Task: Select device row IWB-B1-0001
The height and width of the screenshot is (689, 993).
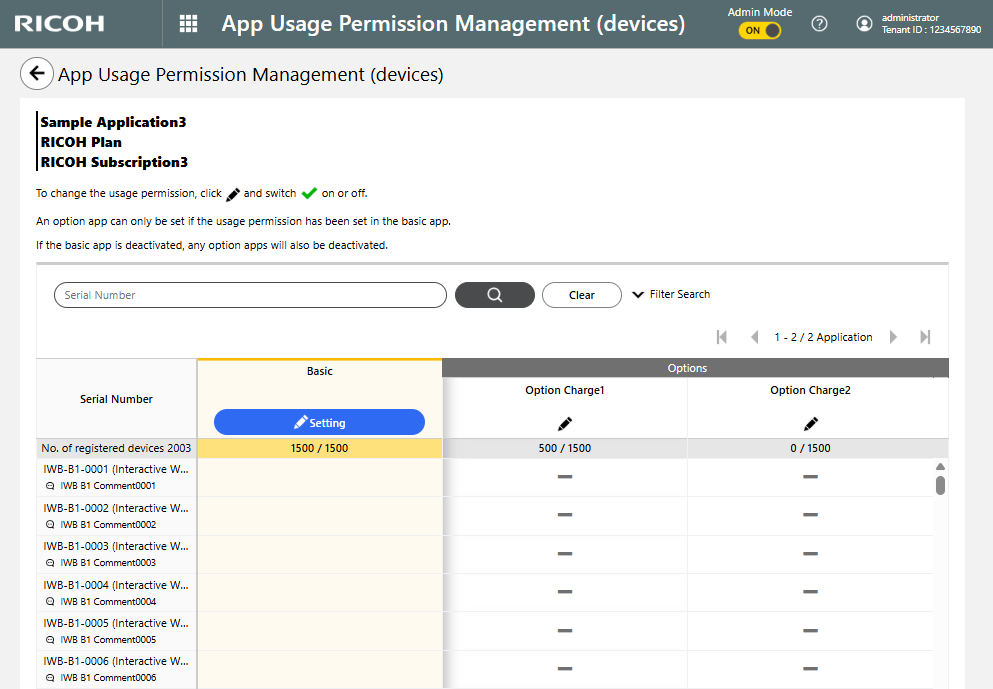Action: tap(116, 468)
